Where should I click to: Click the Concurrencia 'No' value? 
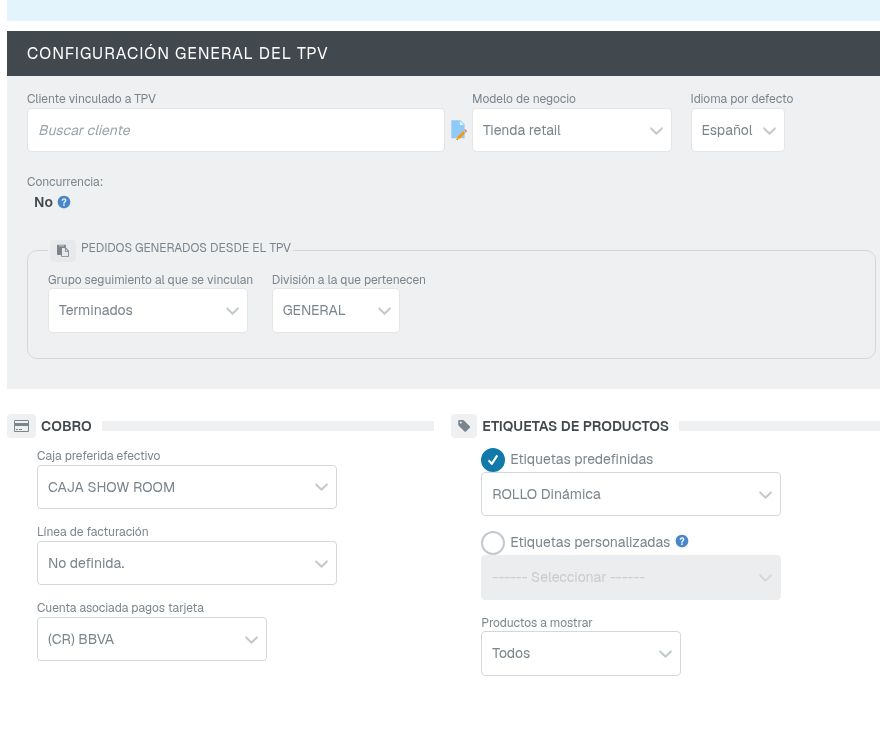coord(43,202)
